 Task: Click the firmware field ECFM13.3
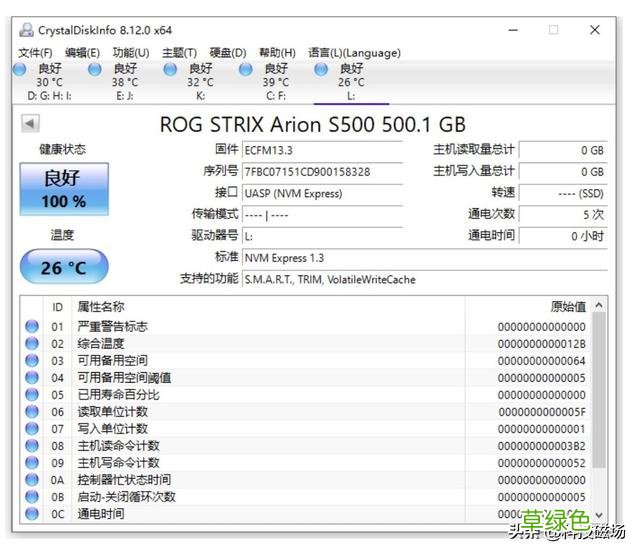click(x=322, y=150)
